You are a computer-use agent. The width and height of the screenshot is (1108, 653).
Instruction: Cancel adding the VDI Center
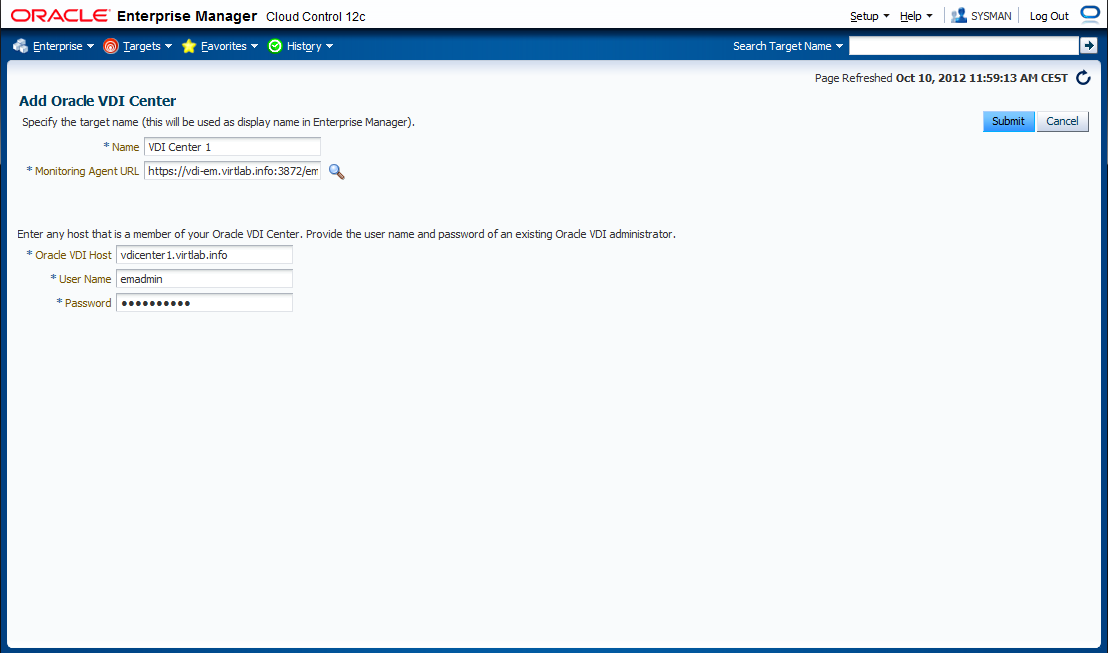point(1062,122)
